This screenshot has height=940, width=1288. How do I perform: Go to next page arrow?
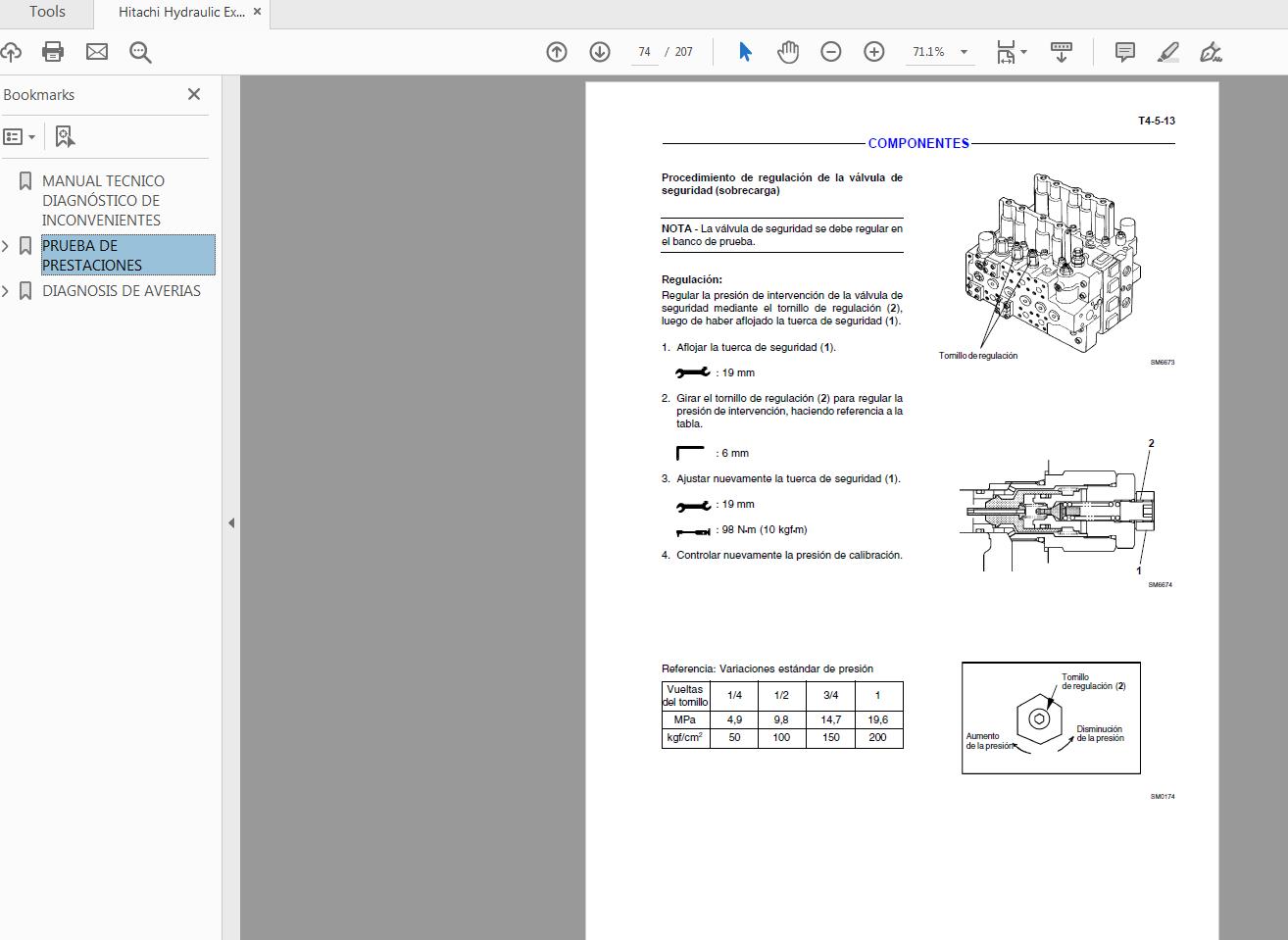600,52
